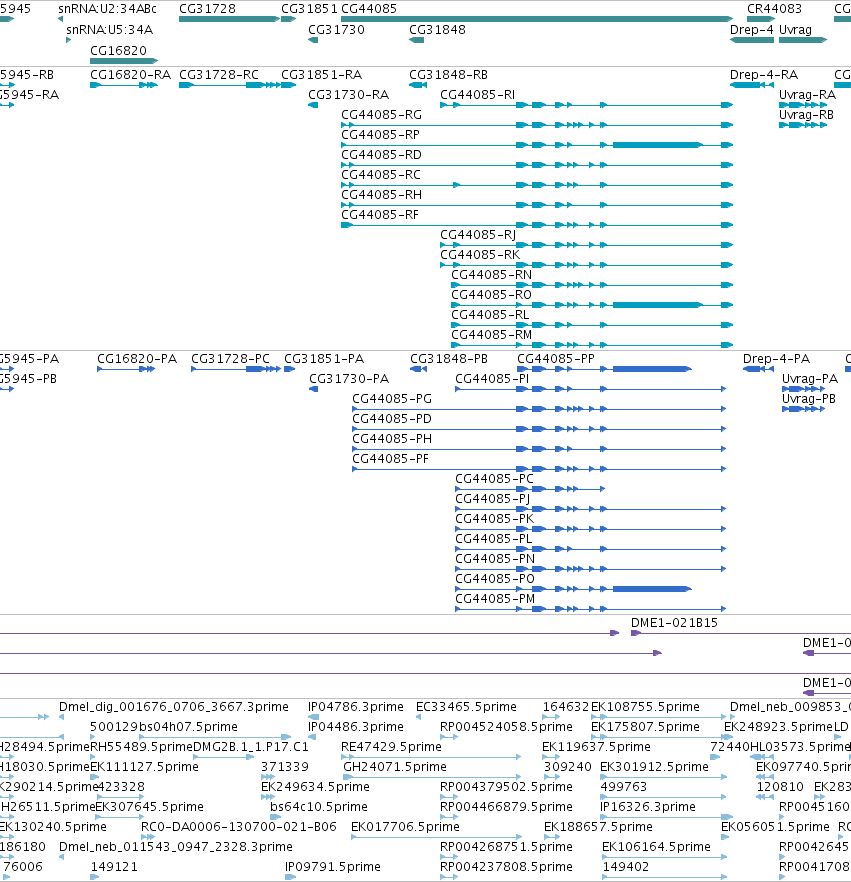Select the CG44085-PJ protein label
Viewport: 851px width, 882px height.
pyautogui.click(x=493, y=498)
